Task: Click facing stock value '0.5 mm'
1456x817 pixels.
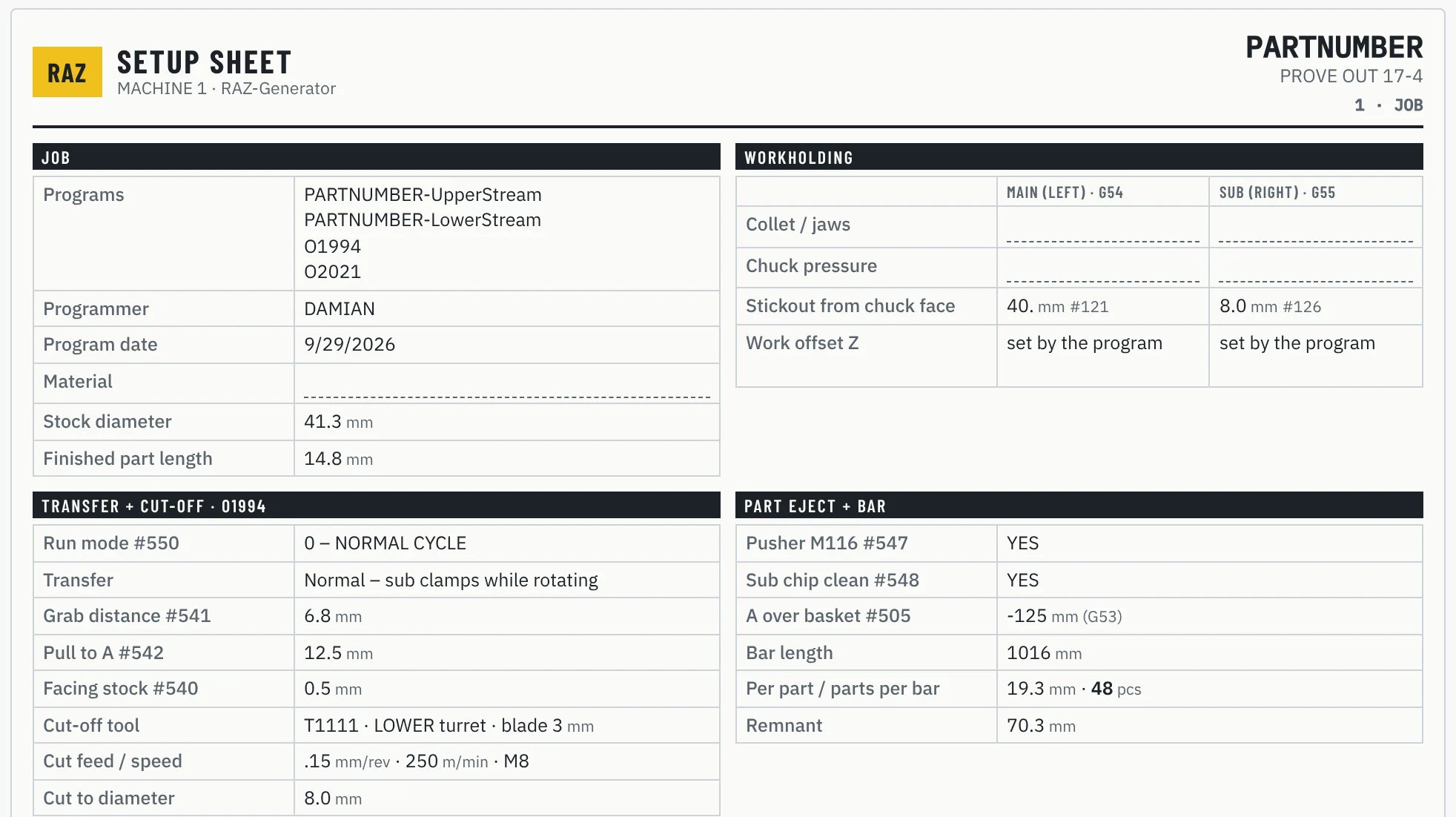Action: point(333,689)
